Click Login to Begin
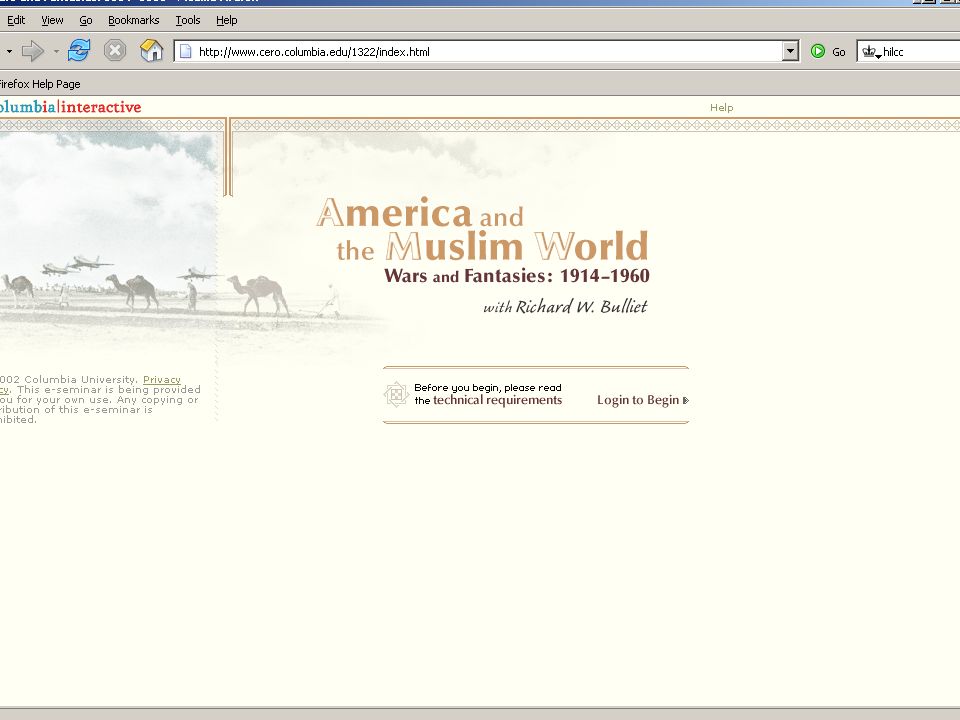Screen dimensions: 960x720 click(642, 400)
